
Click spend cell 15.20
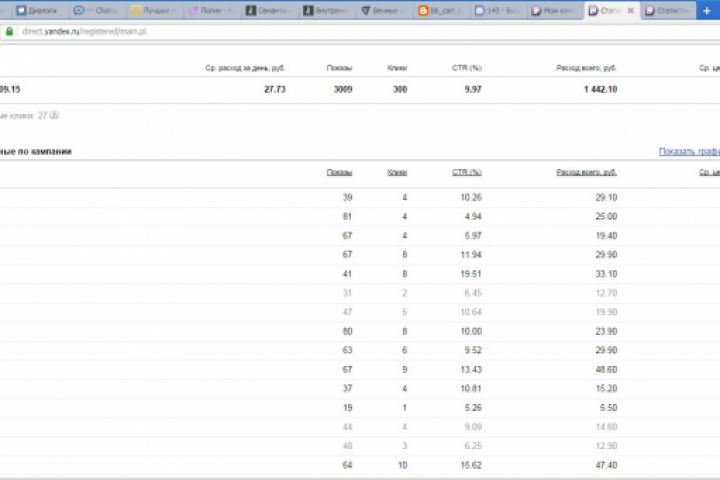pyautogui.click(x=606, y=389)
